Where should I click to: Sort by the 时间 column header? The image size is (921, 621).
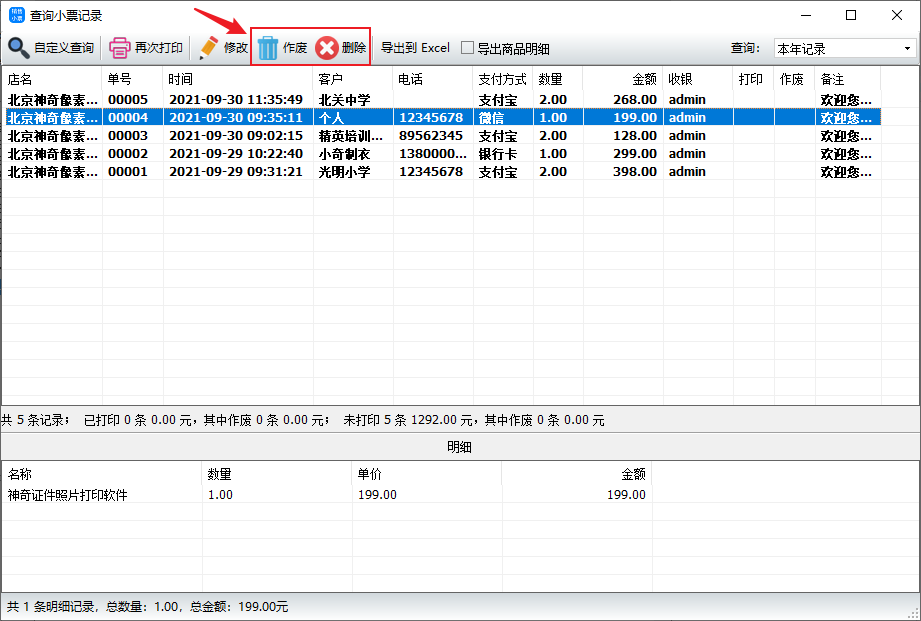click(x=237, y=79)
